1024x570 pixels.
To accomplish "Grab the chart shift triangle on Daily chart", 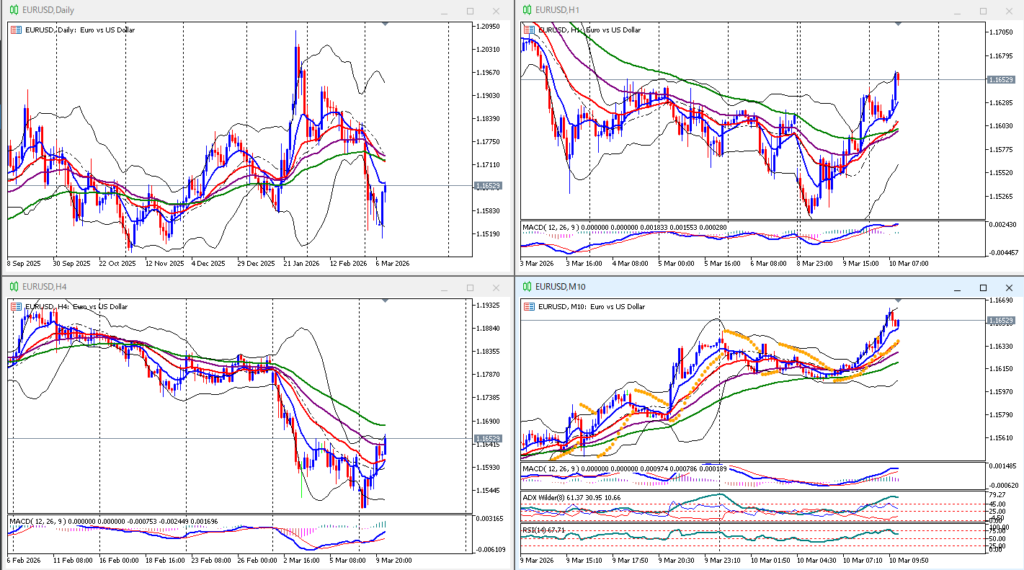I will point(385,23).
